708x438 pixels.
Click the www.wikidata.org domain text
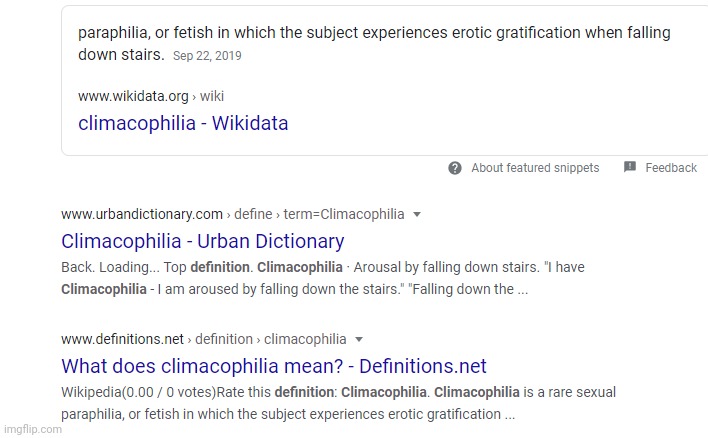133,97
